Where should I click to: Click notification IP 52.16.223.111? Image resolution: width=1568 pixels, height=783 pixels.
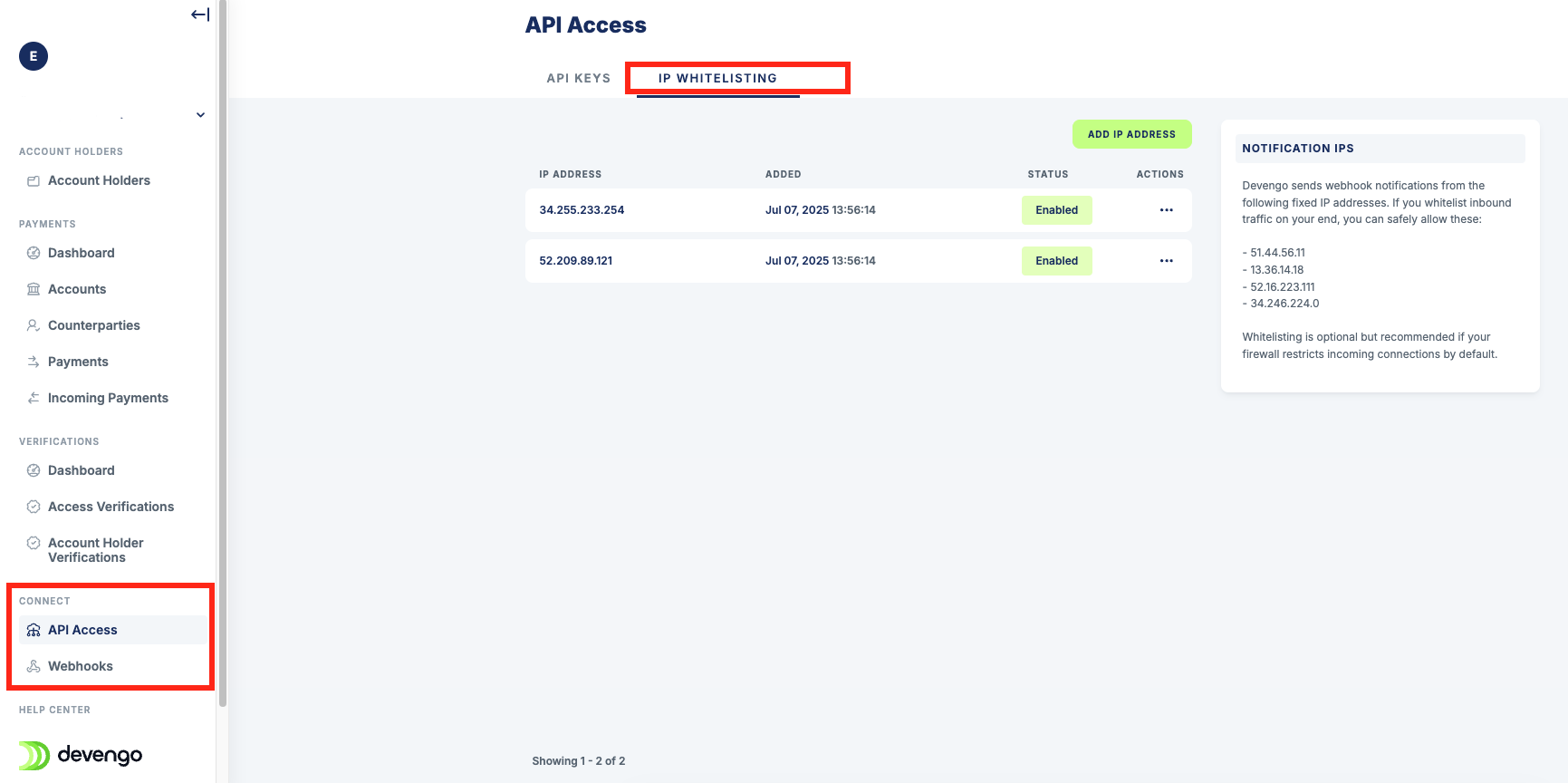[1283, 287]
